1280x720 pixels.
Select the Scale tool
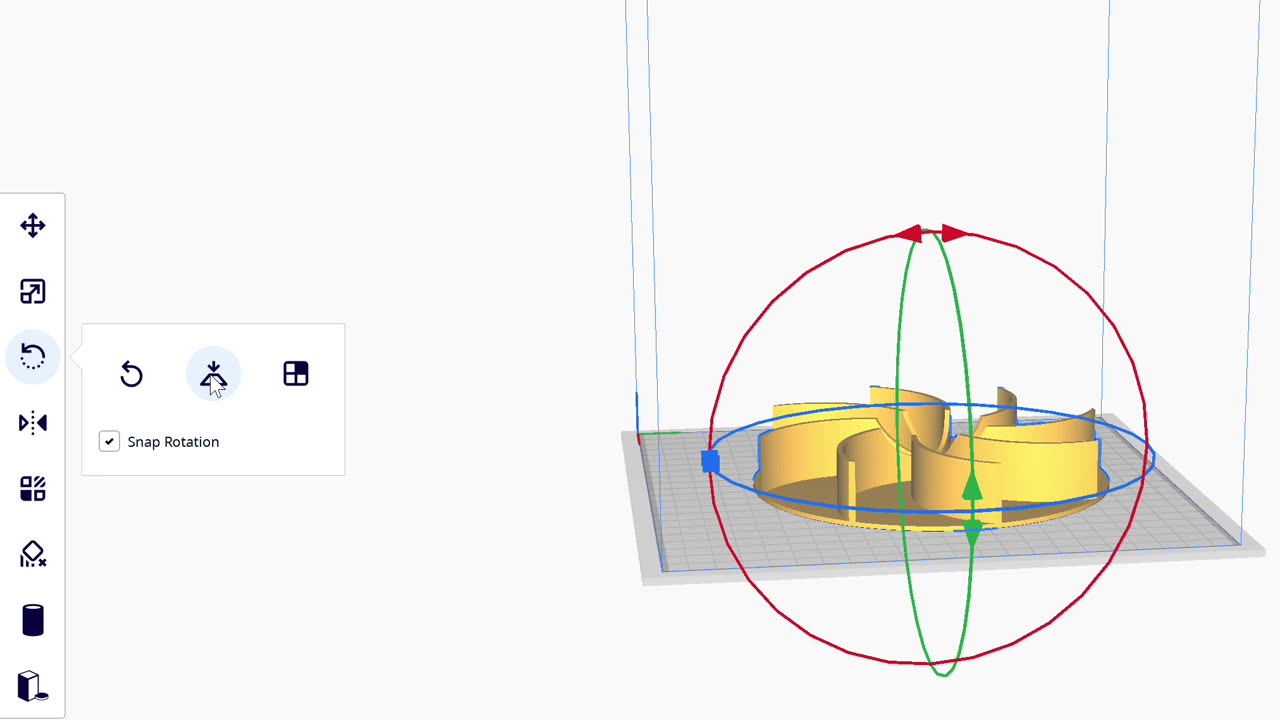(33, 292)
